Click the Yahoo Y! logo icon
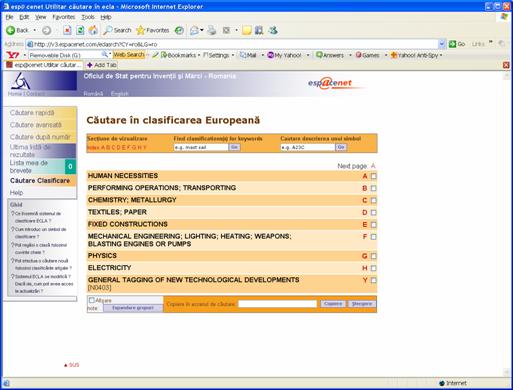The image size is (513, 390). coord(13,55)
